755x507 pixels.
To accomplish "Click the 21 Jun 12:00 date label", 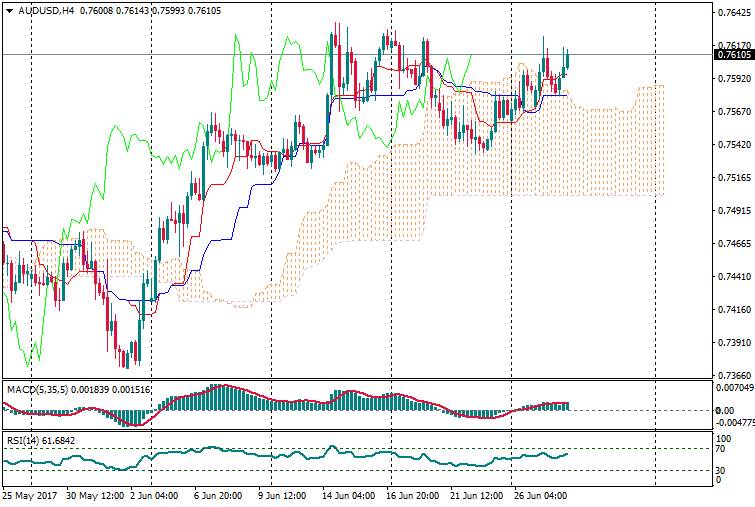I will coord(477,495).
